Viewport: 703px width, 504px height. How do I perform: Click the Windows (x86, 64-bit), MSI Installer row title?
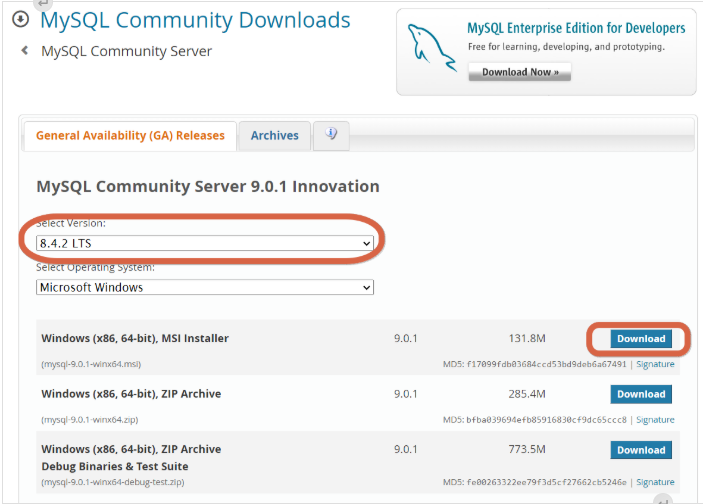click(135, 338)
